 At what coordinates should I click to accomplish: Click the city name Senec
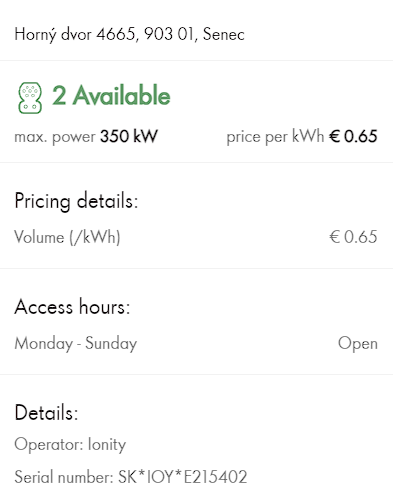pyautogui.click(x=224, y=34)
